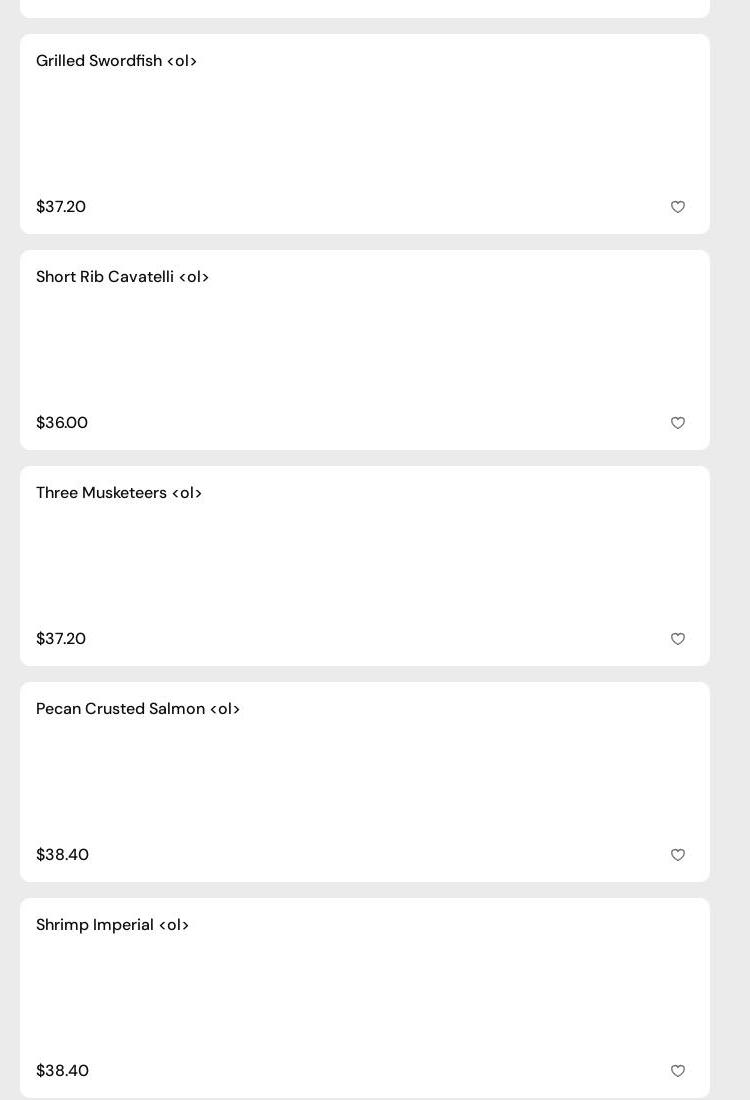The height and width of the screenshot is (1100, 750).
Task: Select the Three Musketeers $37.20 price
Action: (x=61, y=639)
